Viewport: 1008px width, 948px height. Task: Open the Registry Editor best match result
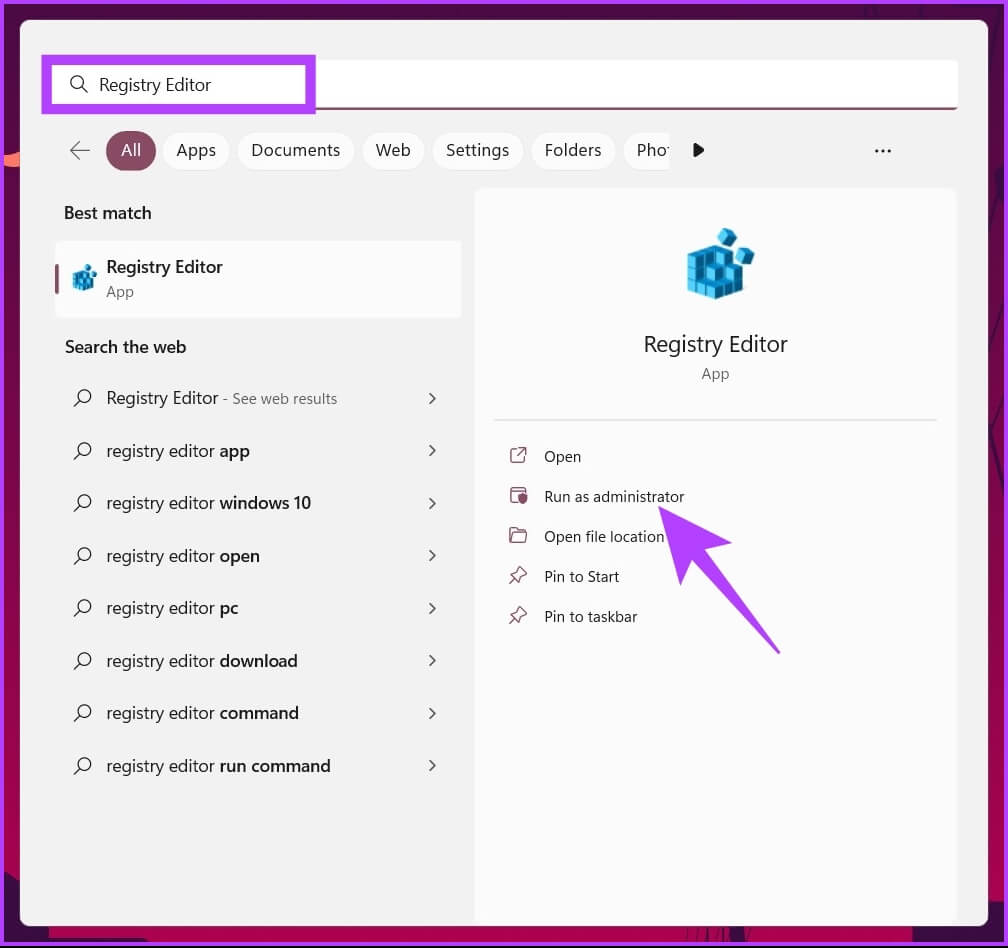point(258,279)
